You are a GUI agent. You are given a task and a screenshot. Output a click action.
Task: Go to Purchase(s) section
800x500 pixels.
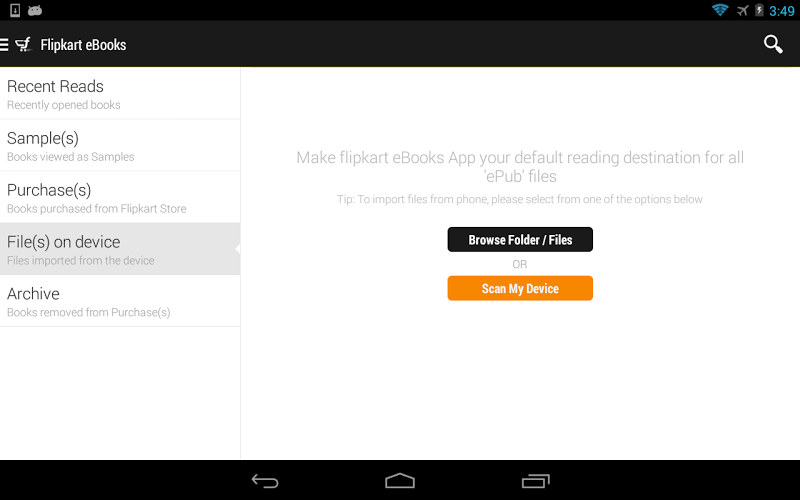point(120,197)
